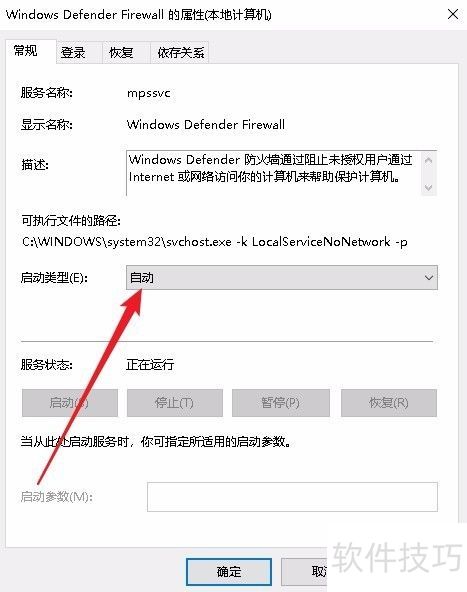Click the service name mpssvc text
Screen dimensions: 467x592
[149, 93]
